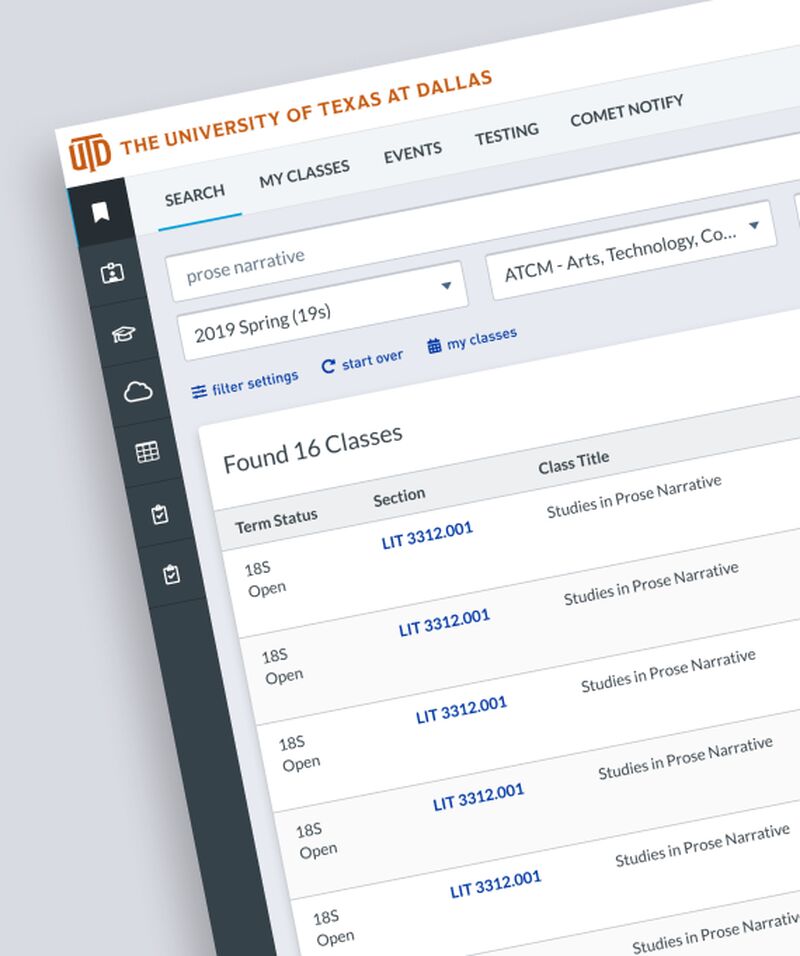Click the start over refresh icon

point(328,365)
